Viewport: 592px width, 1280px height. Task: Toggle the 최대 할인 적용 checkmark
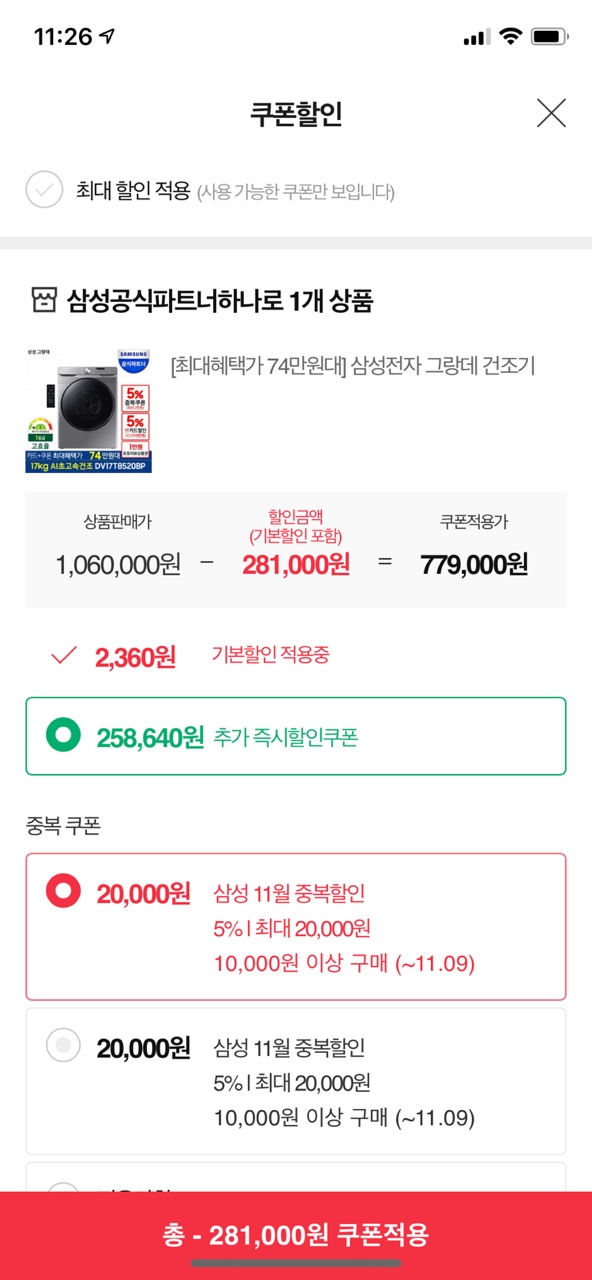point(44,190)
